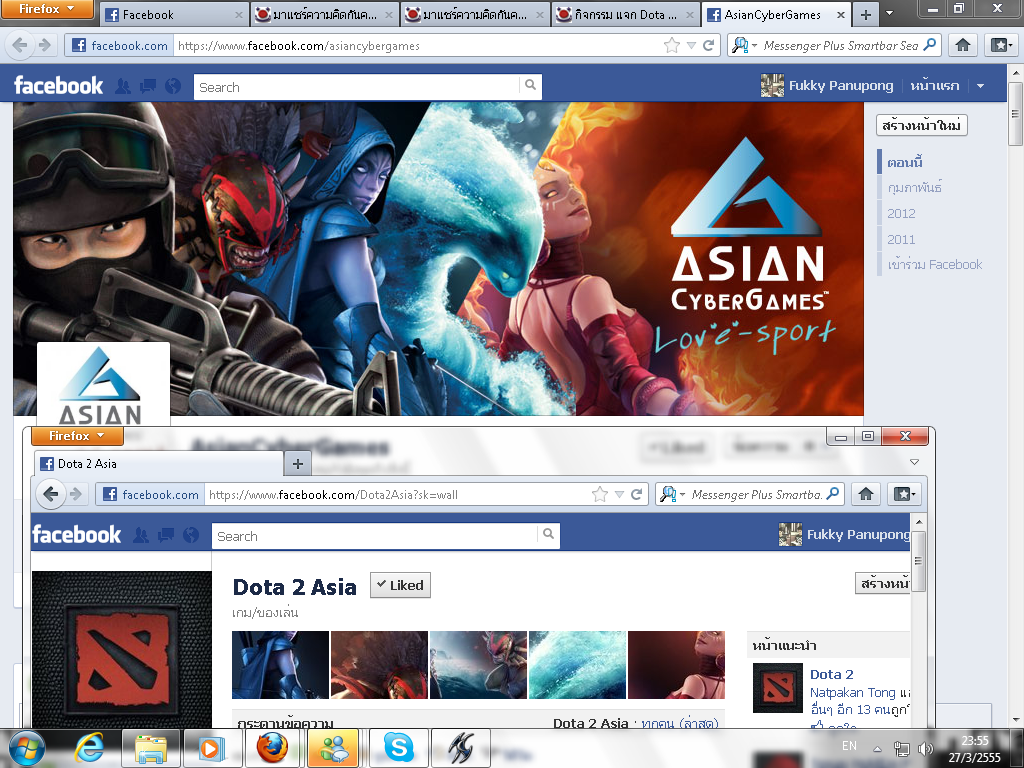Click forward arrow in main Firefox window

click(x=44, y=45)
